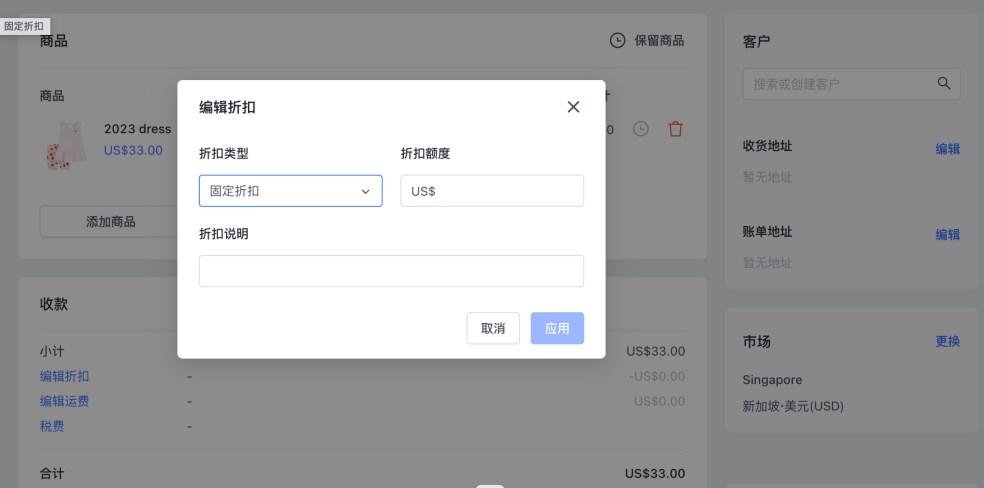
Task: Open the 2023 dress product thumbnail
Action: (x=67, y=145)
